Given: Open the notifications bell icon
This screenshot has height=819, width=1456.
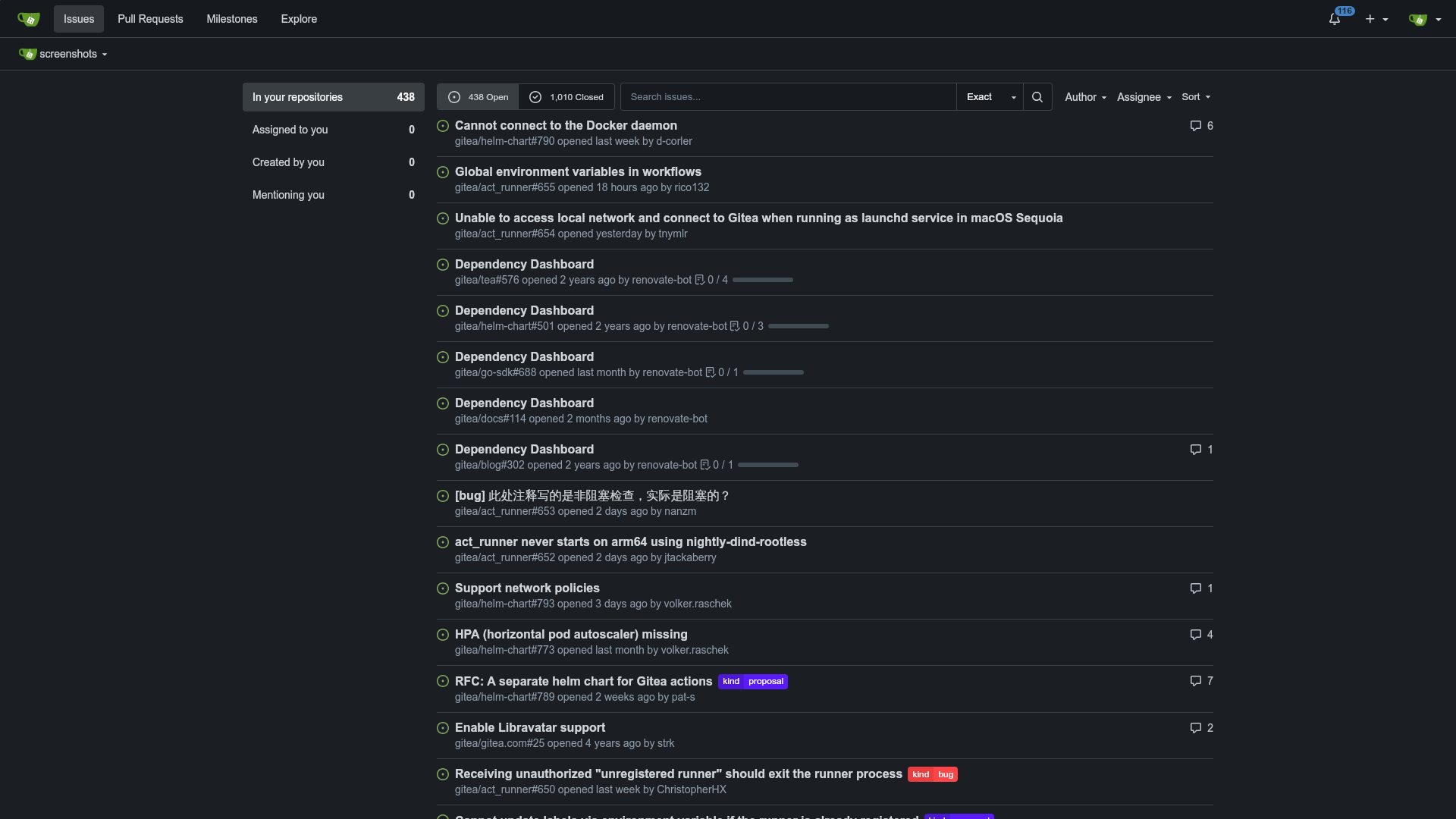Looking at the screenshot, I should tap(1335, 19).
